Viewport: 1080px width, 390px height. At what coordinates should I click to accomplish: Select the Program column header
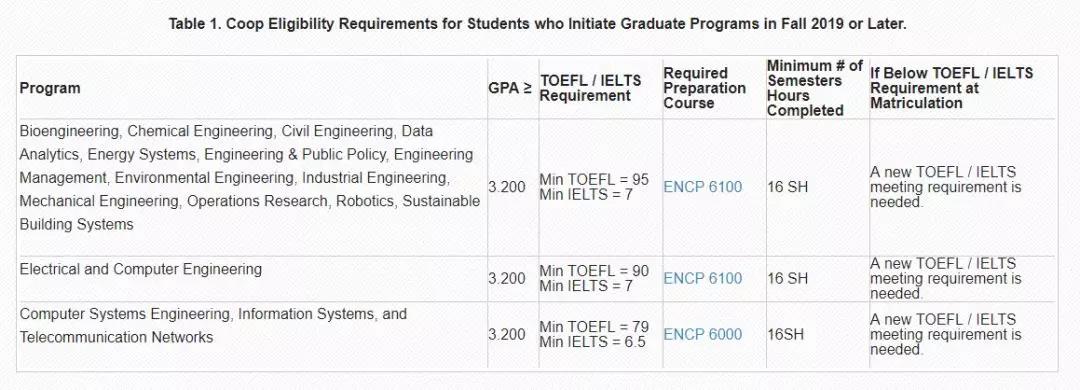coord(50,88)
